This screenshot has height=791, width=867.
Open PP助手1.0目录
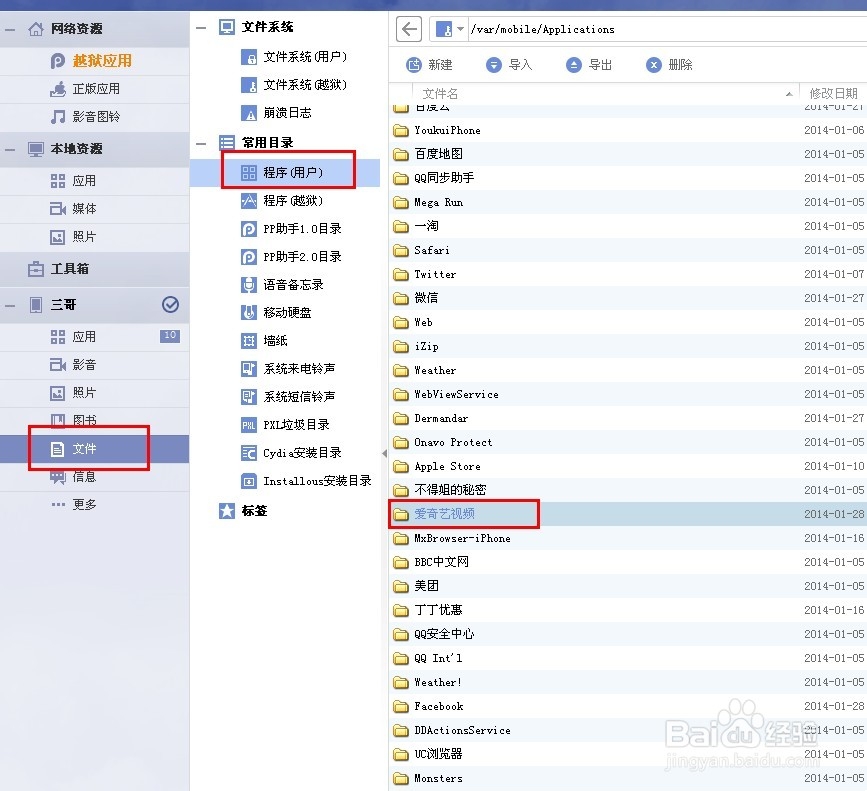pyautogui.click(x=291, y=229)
